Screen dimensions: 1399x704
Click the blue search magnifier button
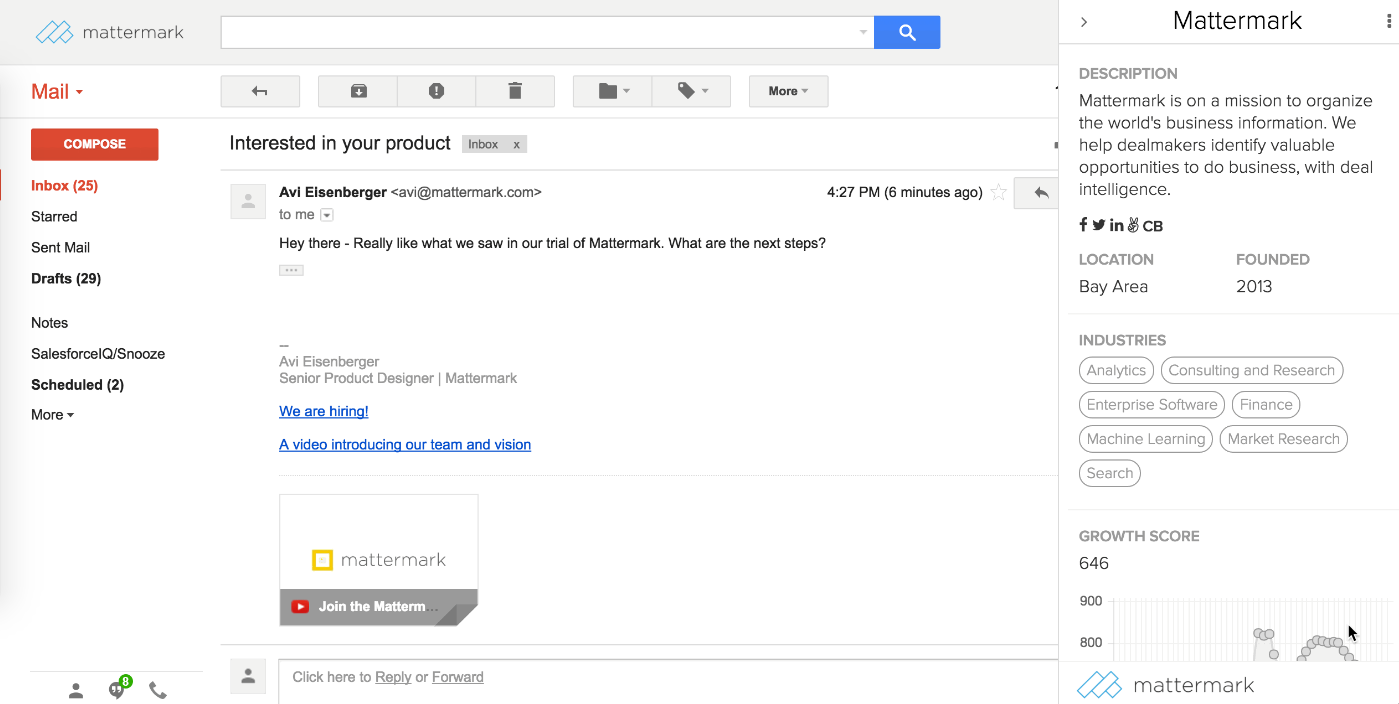click(x=907, y=33)
